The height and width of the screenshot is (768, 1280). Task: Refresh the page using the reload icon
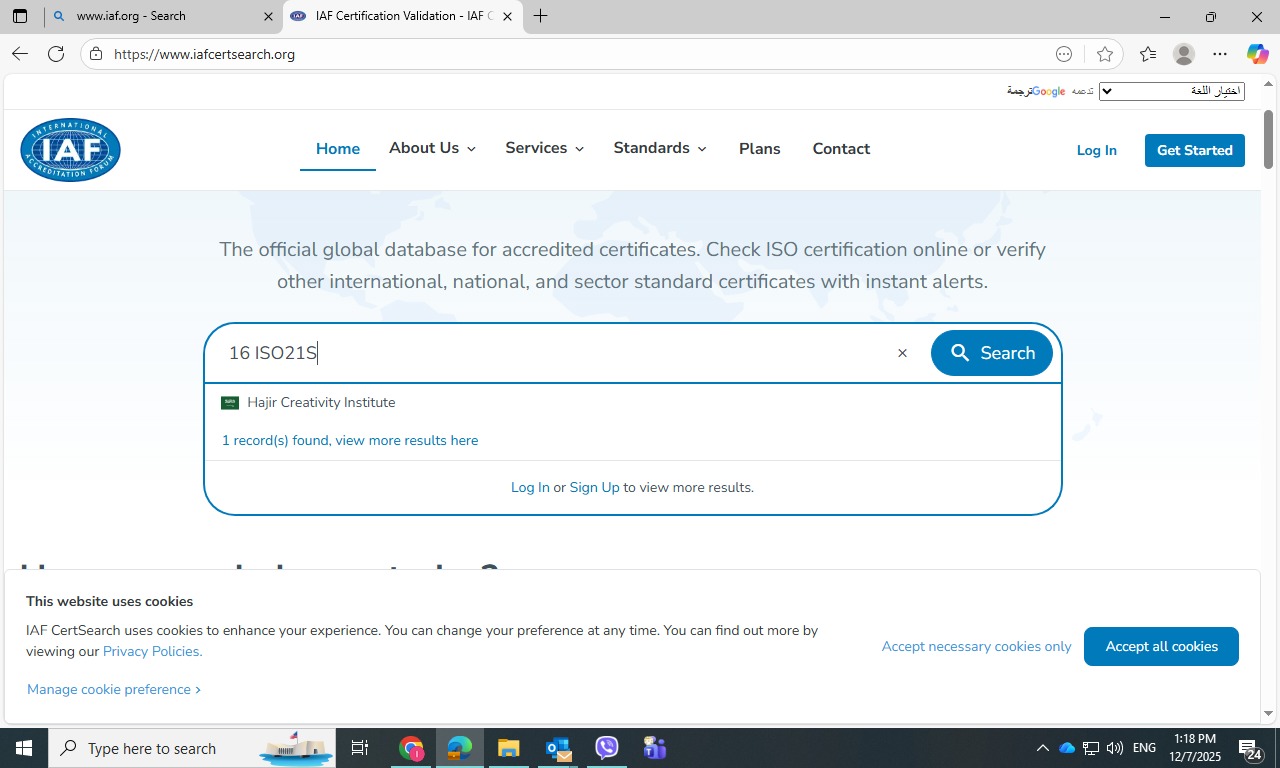point(56,54)
